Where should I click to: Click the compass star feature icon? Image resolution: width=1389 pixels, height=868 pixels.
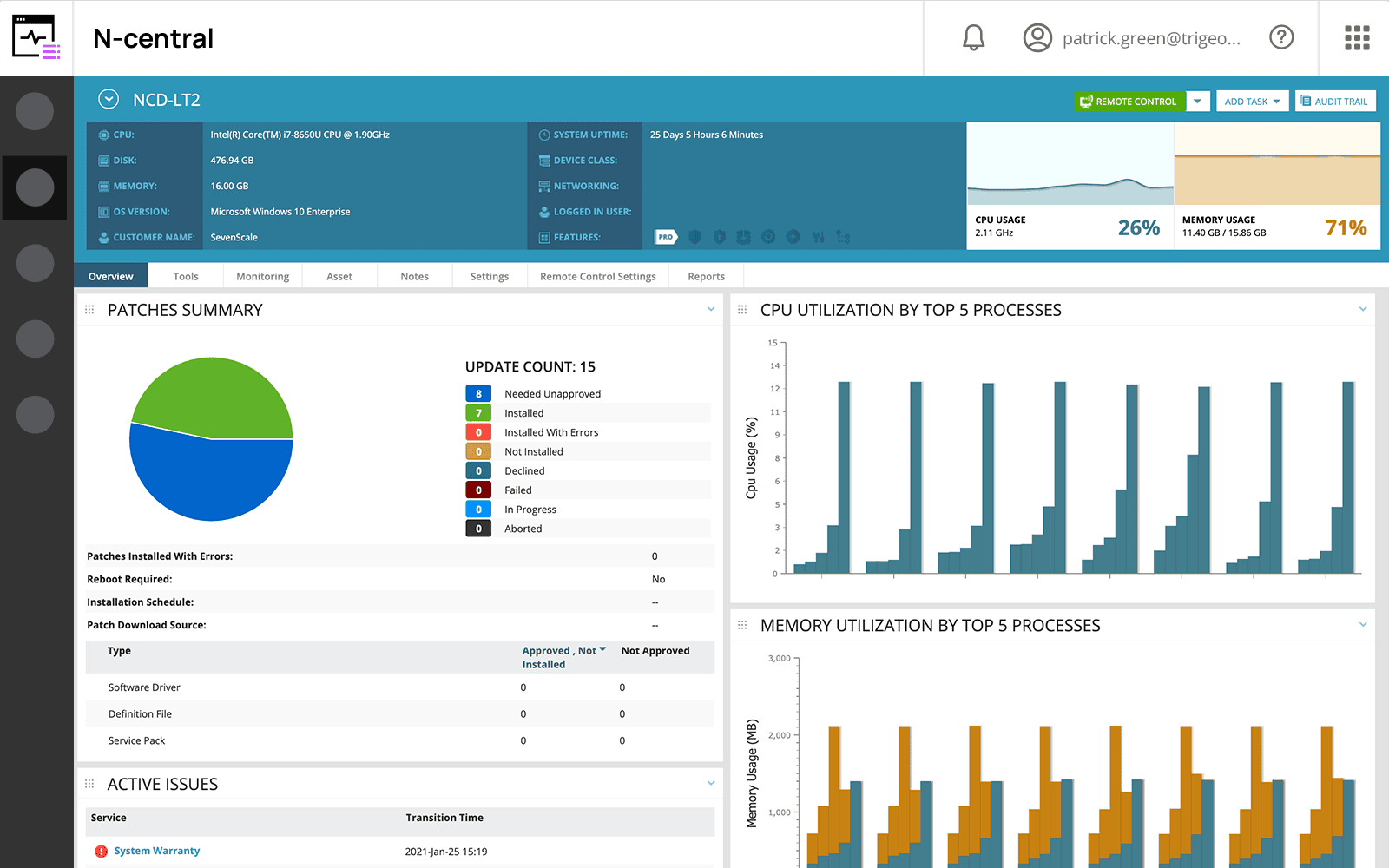click(x=793, y=236)
